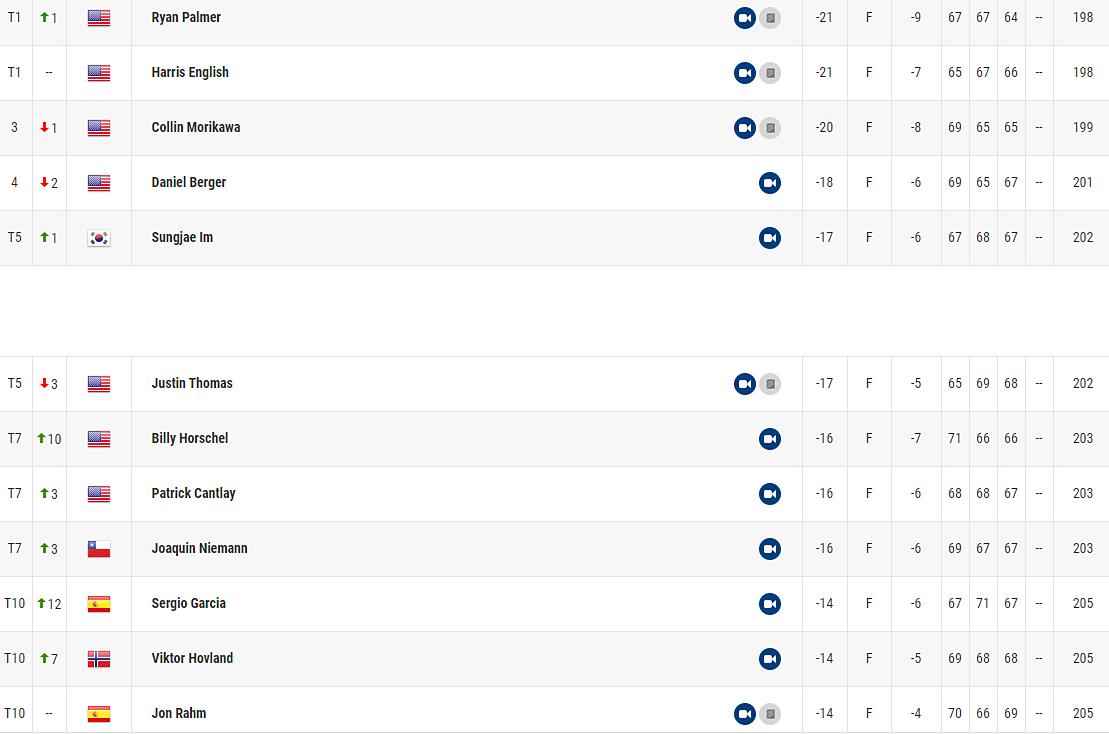This screenshot has height=734, width=1109.
Task: Click Ryan Palmer's gray scorecard icon
Action: 769,18
